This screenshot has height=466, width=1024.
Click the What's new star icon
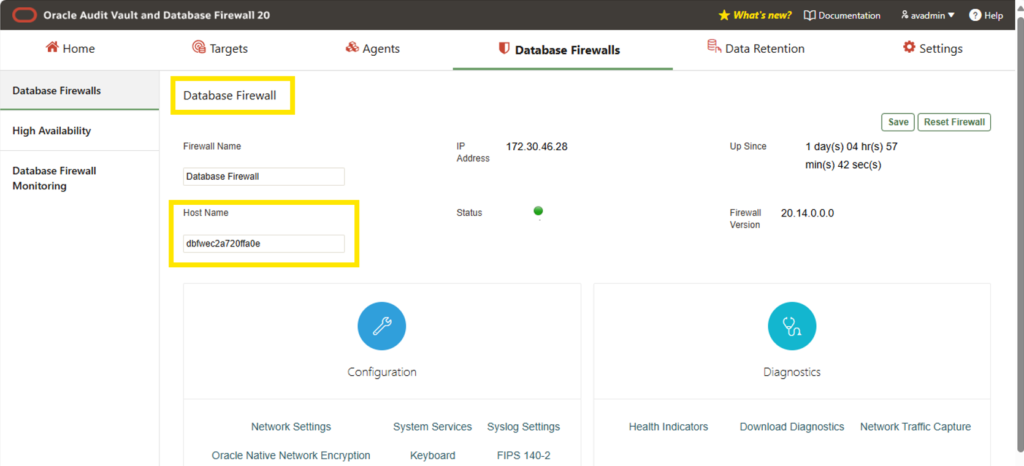(x=724, y=15)
